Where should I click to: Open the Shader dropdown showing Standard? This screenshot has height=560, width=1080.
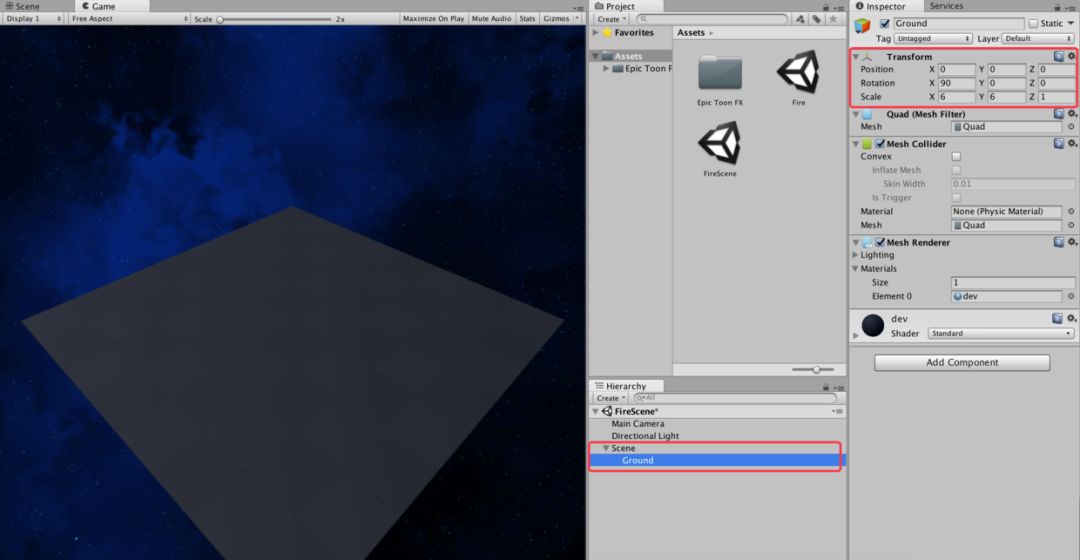(x=1001, y=333)
